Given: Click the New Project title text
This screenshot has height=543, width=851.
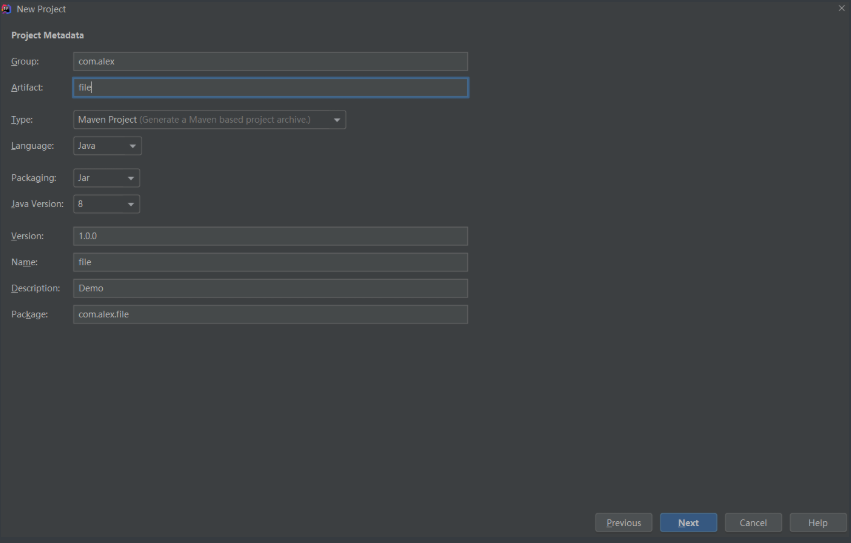Looking at the screenshot, I should coord(41,9).
